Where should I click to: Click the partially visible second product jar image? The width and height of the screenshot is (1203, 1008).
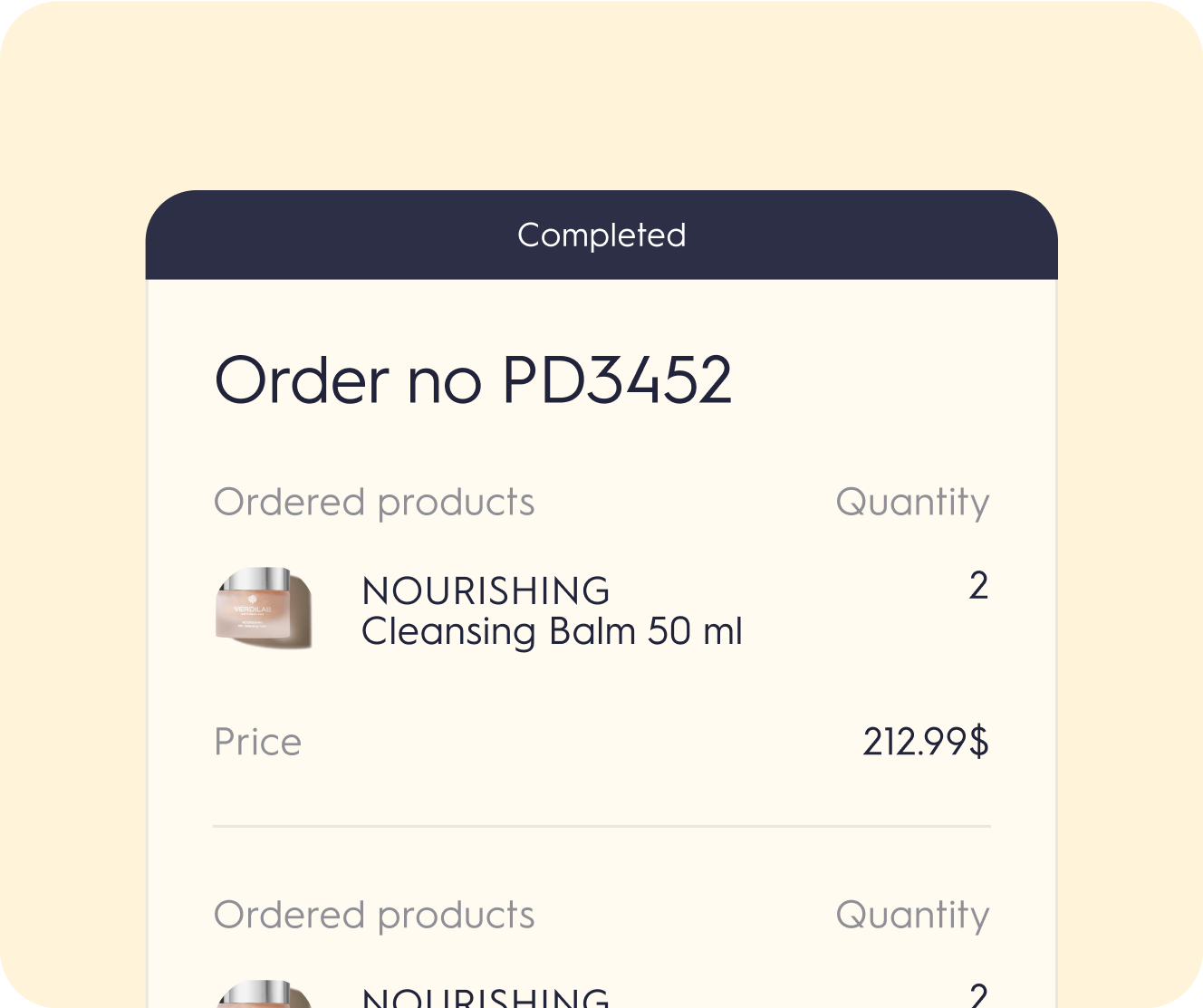point(265,994)
